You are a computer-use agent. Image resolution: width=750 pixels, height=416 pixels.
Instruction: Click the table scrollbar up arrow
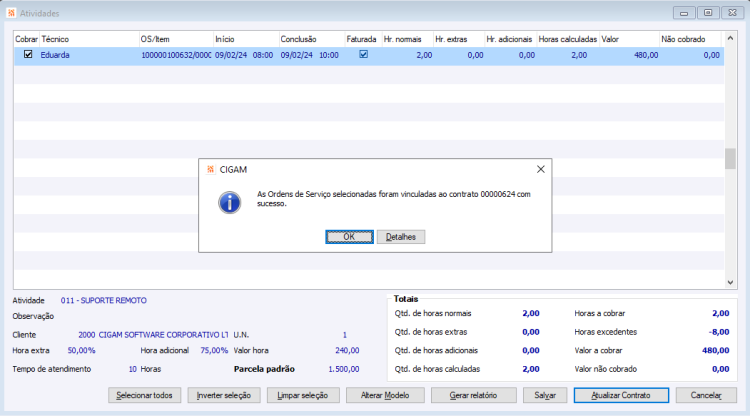tap(730, 38)
